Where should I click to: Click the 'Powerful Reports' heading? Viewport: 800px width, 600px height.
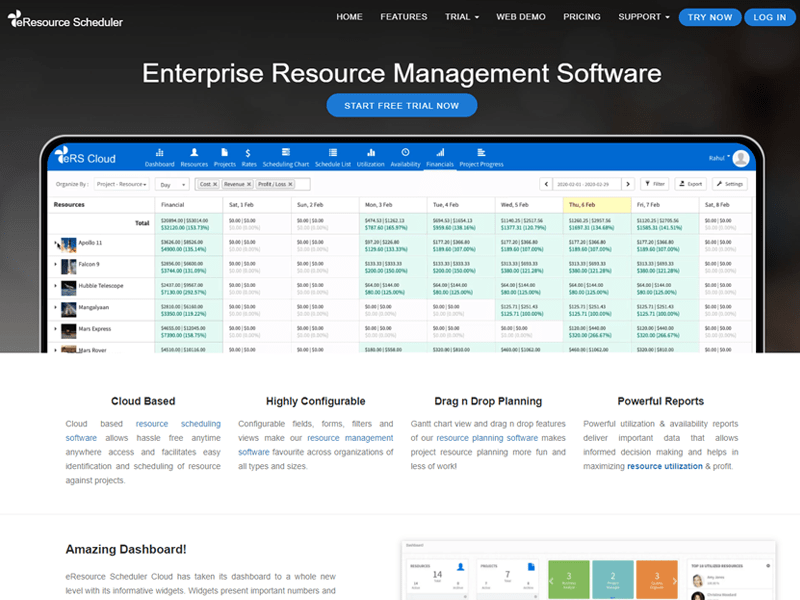pyautogui.click(x=661, y=401)
